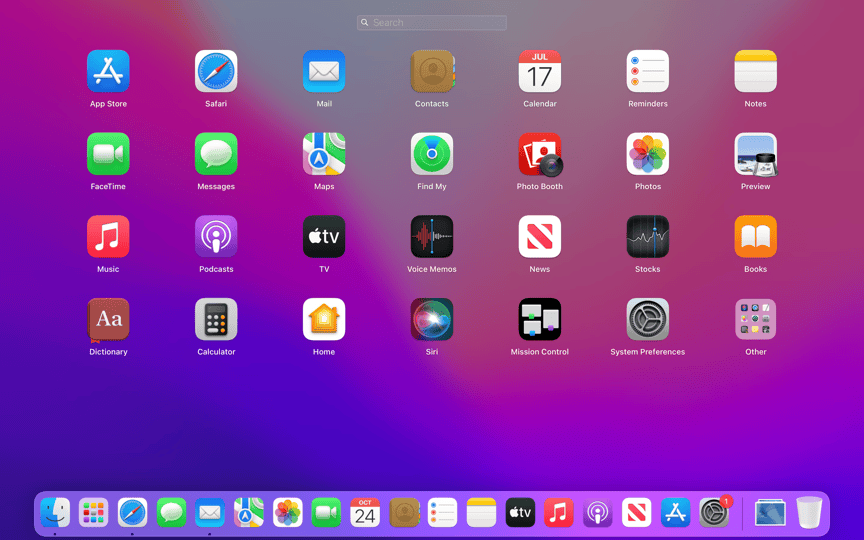
Task: Launch the Dictionary app
Action: click(x=108, y=320)
